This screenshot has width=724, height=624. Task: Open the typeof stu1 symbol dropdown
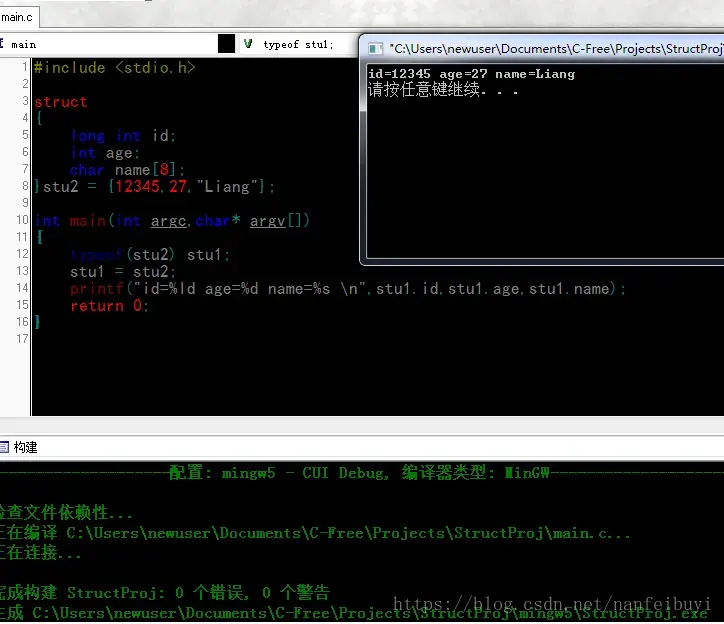coord(297,44)
